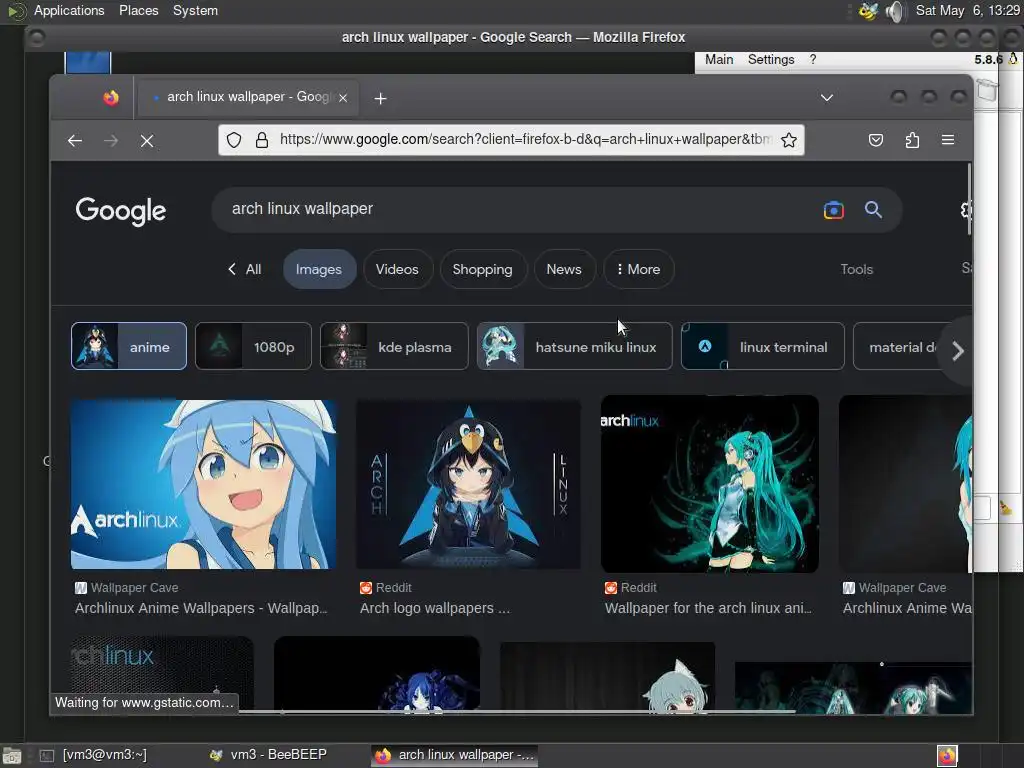Select the kde plasma suggestion chip
1024x768 pixels.
[394, 346]
